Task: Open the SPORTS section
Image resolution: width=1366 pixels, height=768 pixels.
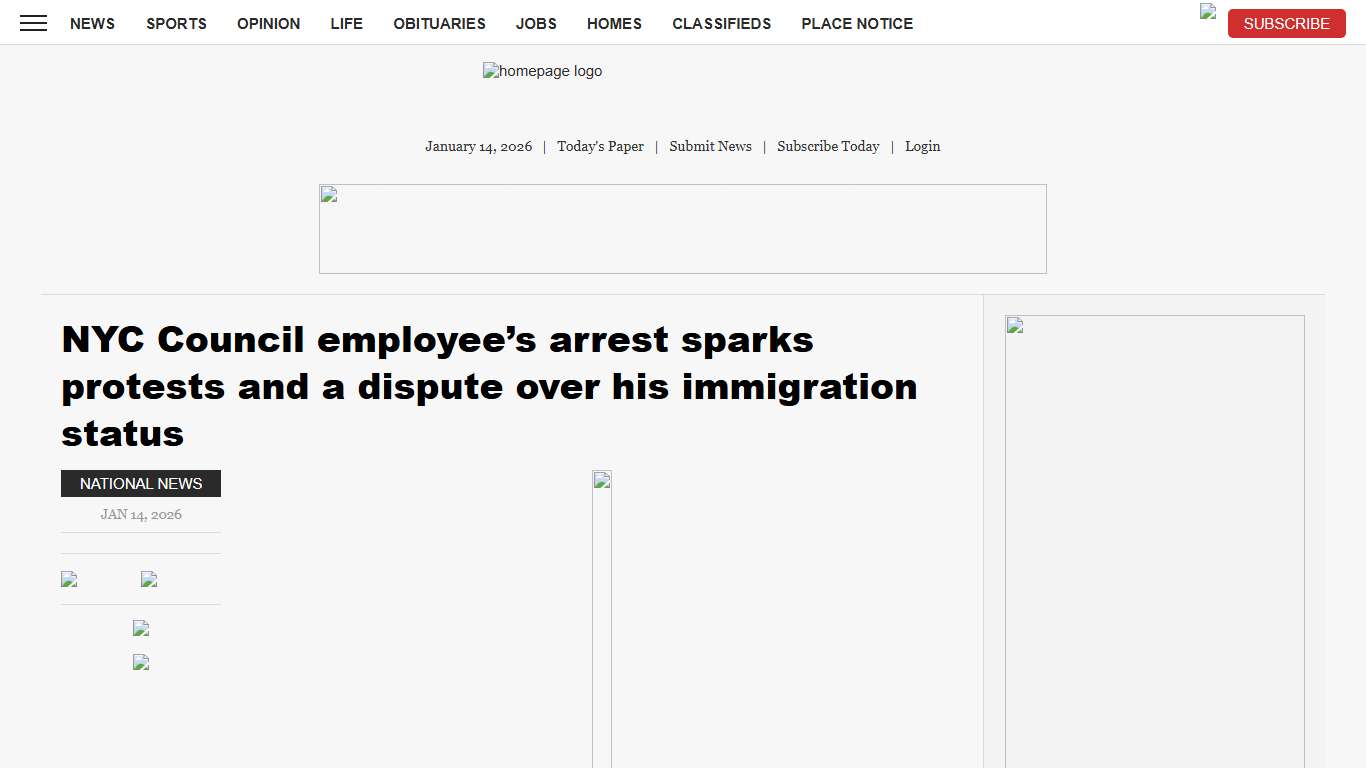Action: [176, 23]
